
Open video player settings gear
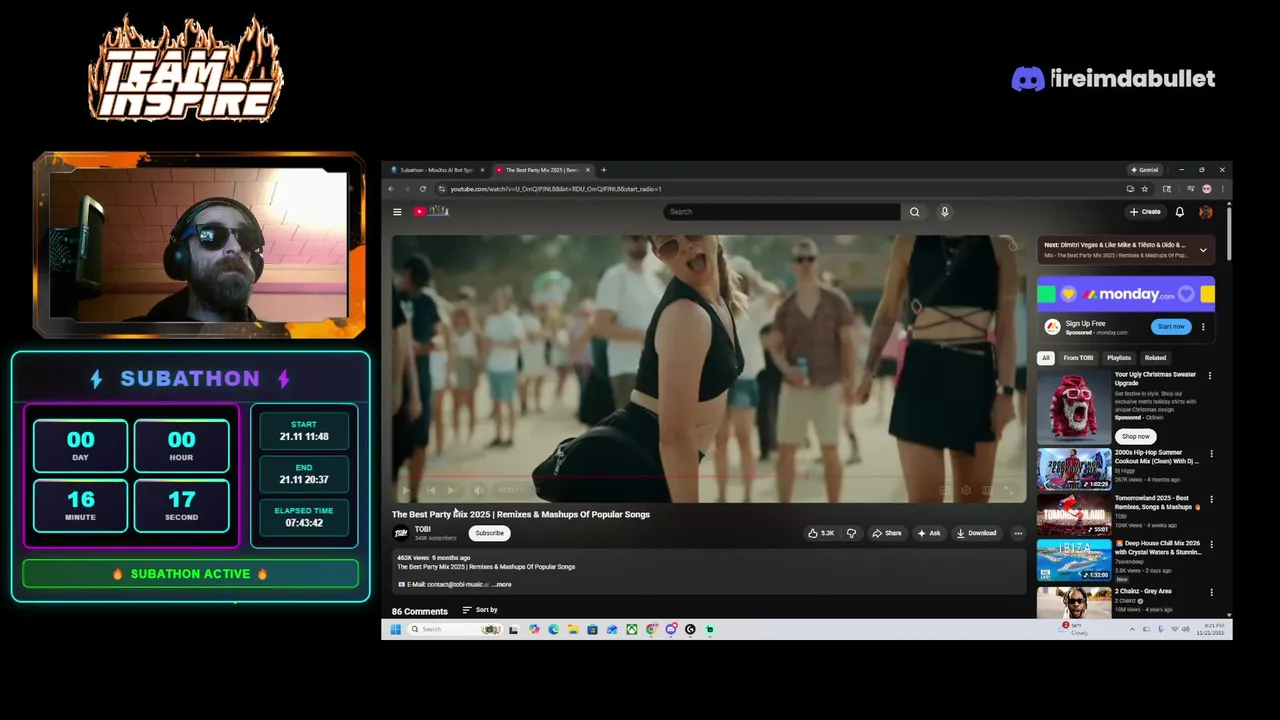[966, 490]
